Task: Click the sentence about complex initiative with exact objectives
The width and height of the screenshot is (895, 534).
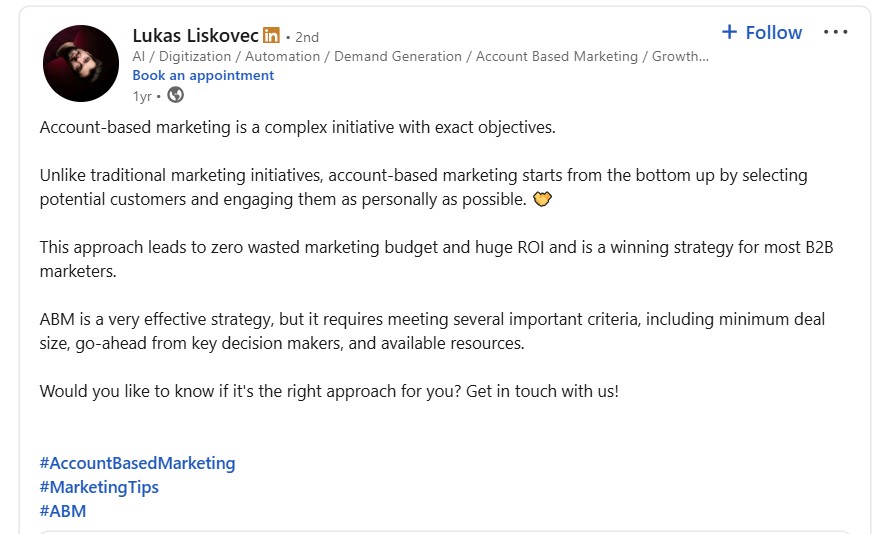Action: click(297, 127)
